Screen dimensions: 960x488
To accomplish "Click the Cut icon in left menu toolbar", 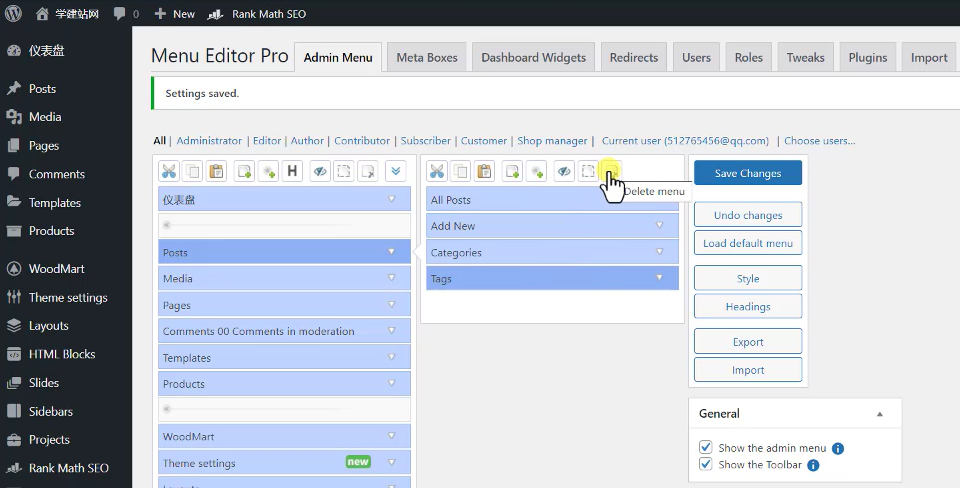I will [x=169, y=171].
